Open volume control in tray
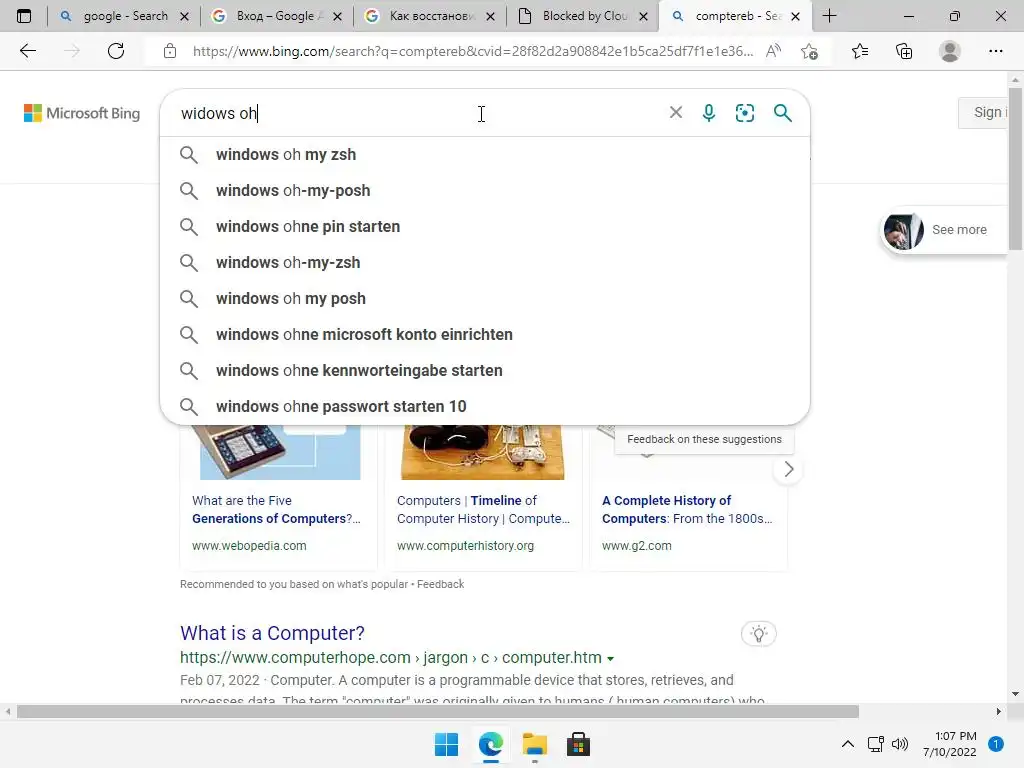Image resolution: width=1024 pixels, height=768 pixels. pyautogui.click(x=900, y=744)
